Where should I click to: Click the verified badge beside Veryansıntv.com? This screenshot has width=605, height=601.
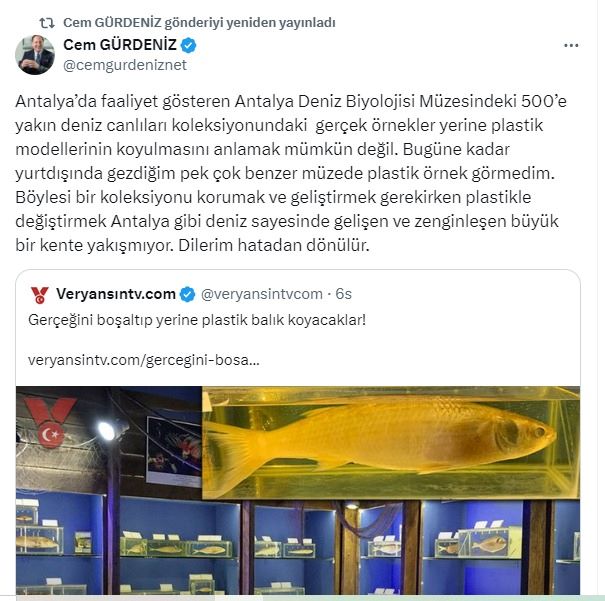(x=188, y=294)
